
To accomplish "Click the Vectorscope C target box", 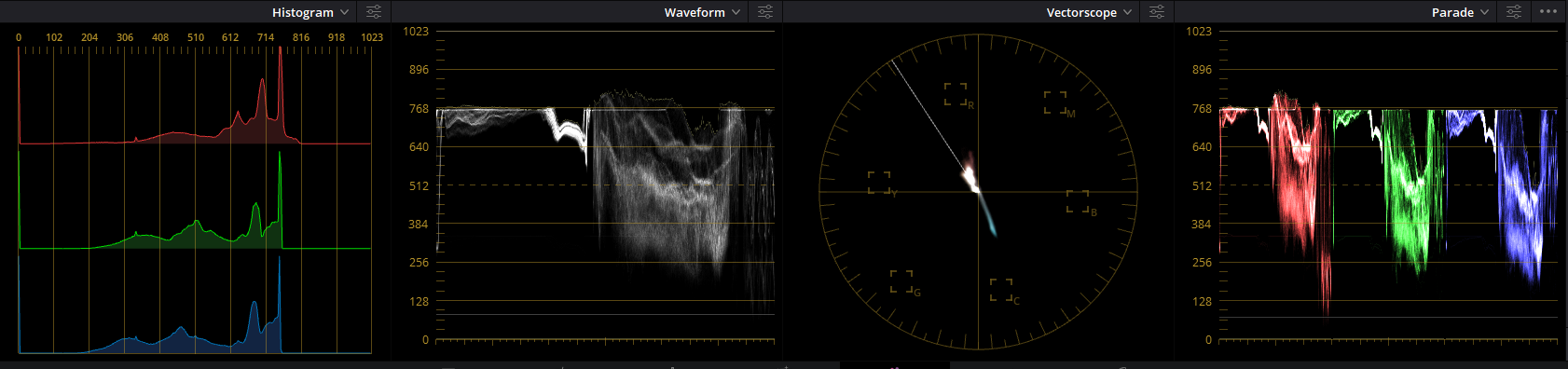I will click(1001, 290).
